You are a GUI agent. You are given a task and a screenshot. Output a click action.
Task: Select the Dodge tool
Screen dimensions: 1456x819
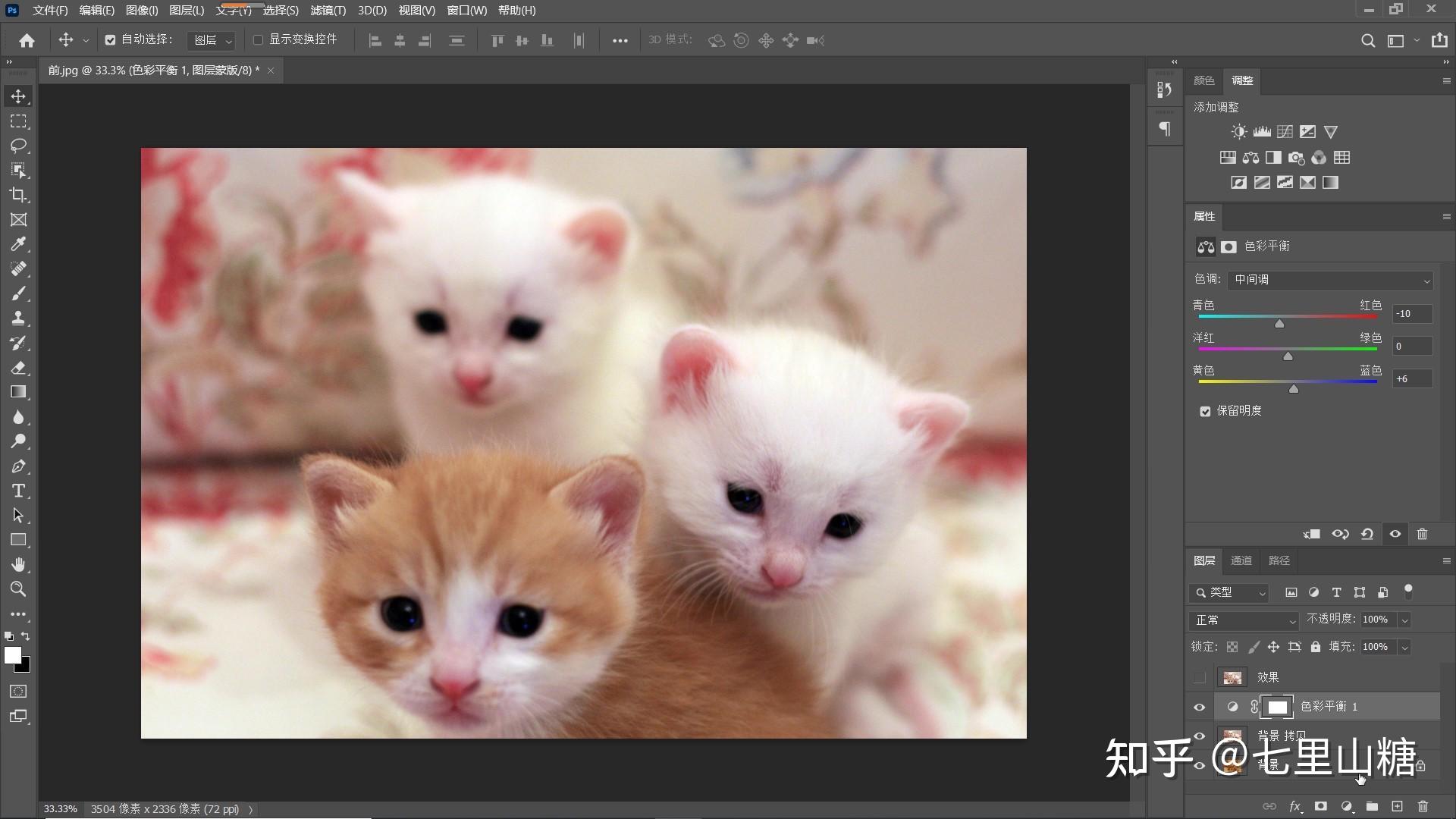click(x=18, y=441)
